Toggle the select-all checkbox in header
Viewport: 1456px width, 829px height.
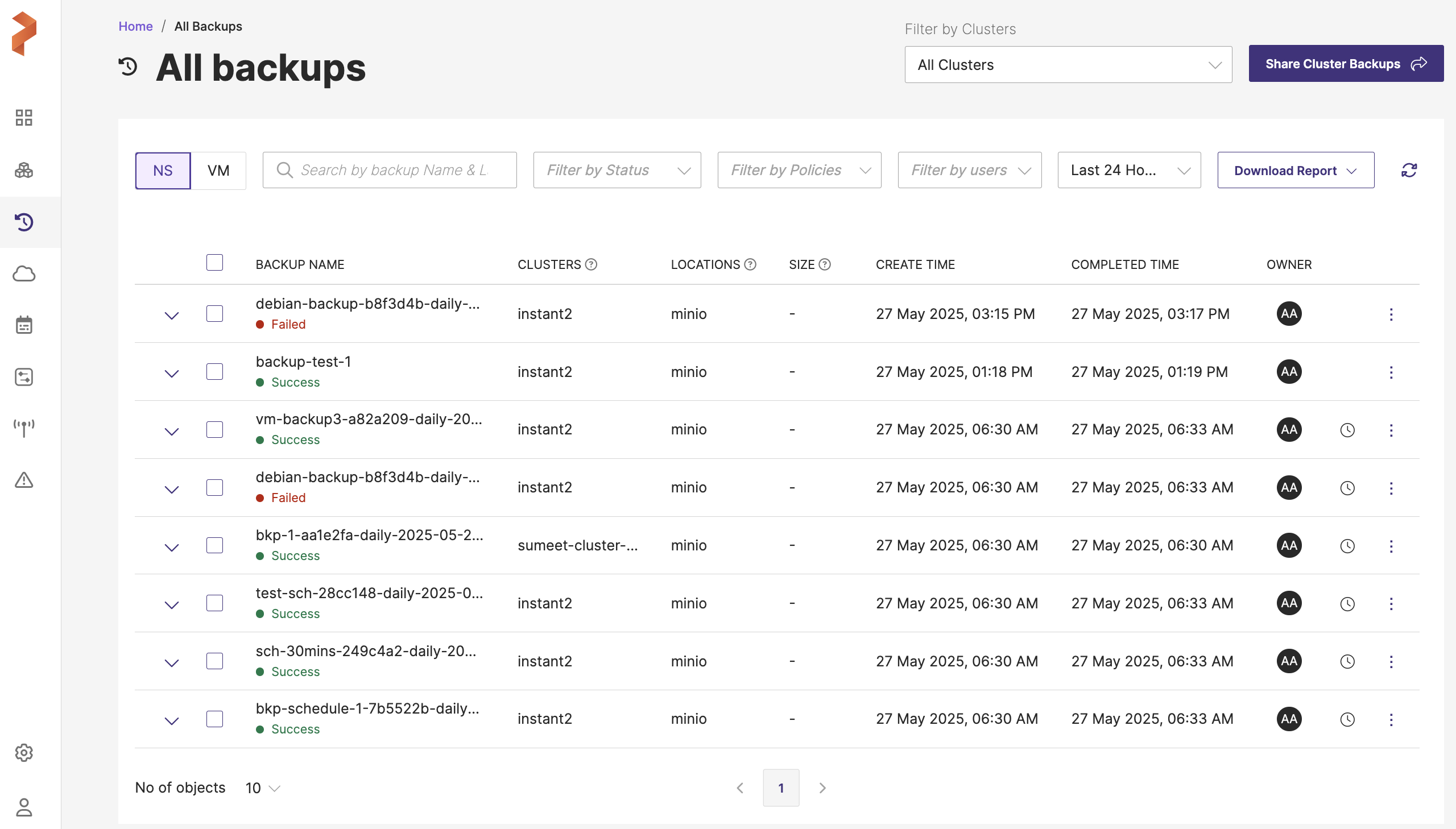tap(214, 263)
